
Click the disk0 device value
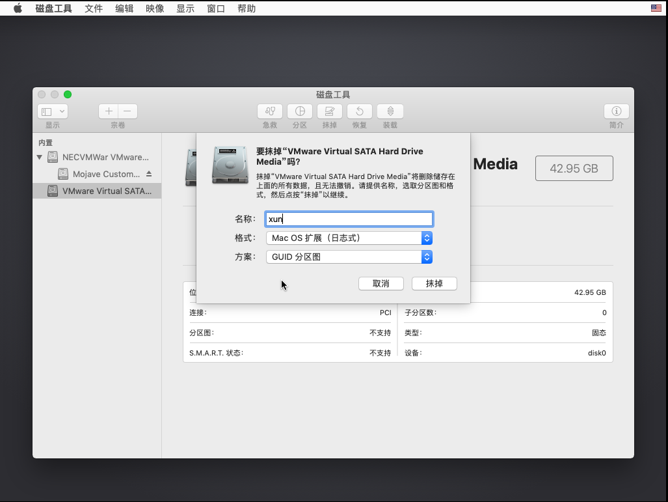tap(596, 353)
